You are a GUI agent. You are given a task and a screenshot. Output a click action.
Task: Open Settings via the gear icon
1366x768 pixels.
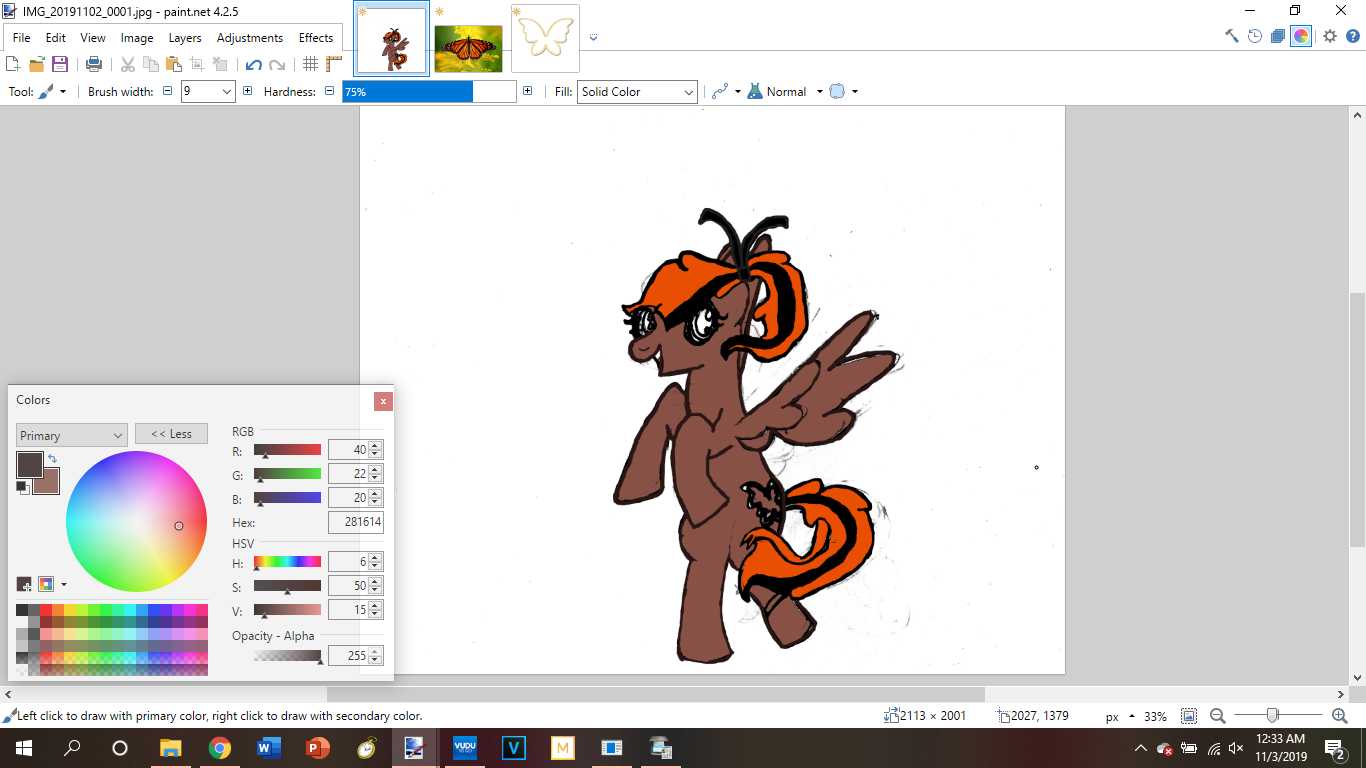pyautogui.click(x=1329, y=36)
